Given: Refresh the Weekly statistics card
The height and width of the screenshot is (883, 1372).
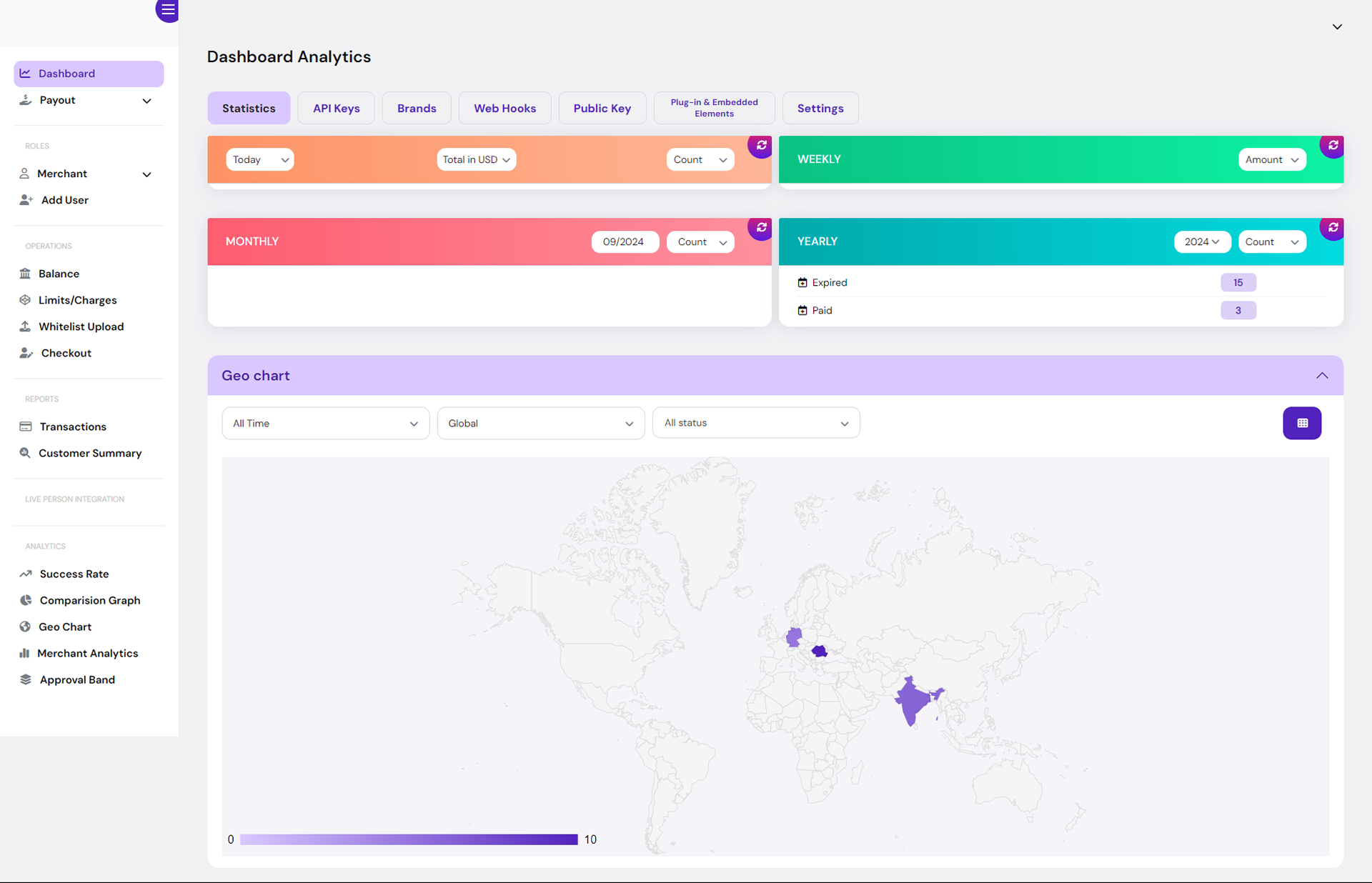Looking at the screenshot, I should pos(1333,146).
